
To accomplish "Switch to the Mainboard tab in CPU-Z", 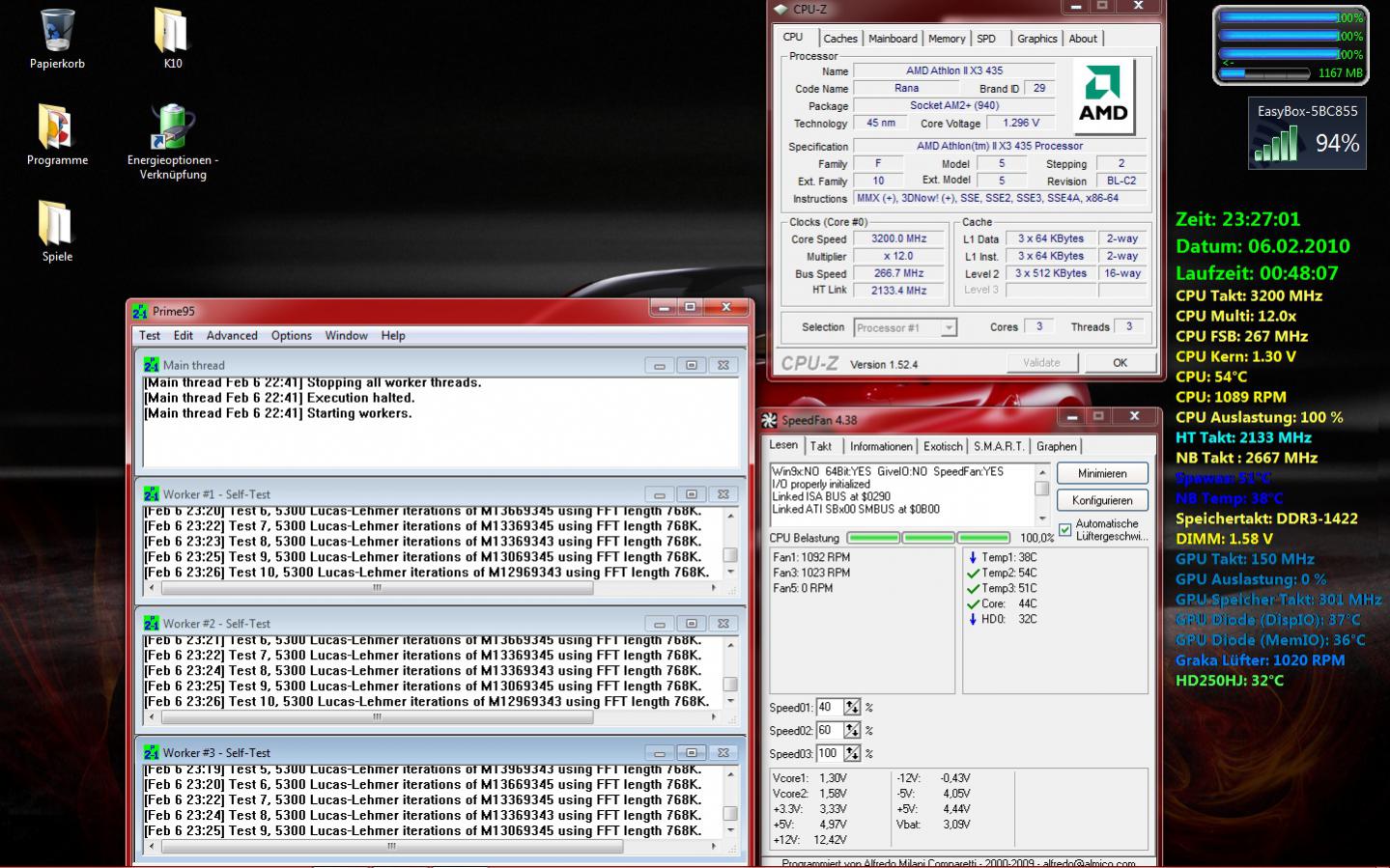I will (893, 39).
